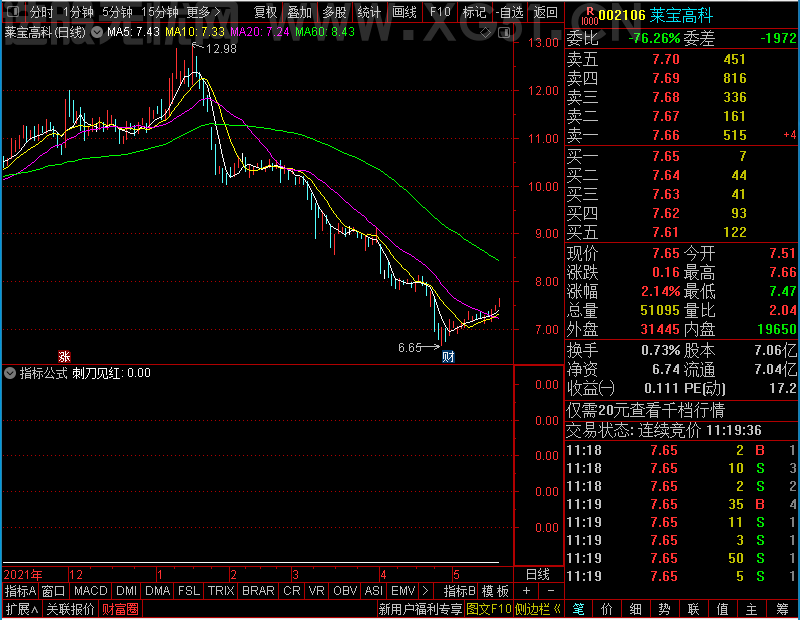Image resolution: width=800 pixels, height=620 pixels.
Task: Click the 卖一 price 7.66
Action: point(666,135)
